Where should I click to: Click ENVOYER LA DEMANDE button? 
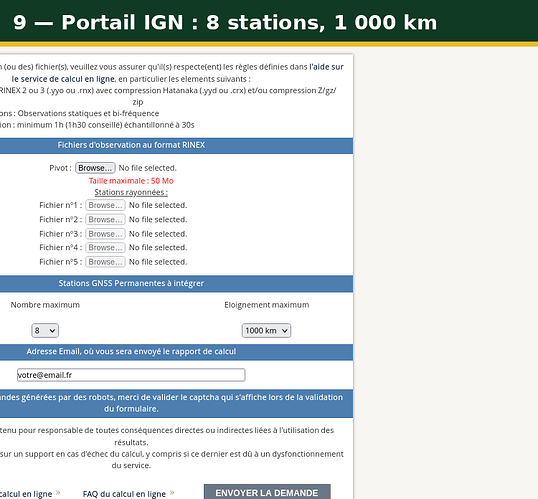(267, 492)
